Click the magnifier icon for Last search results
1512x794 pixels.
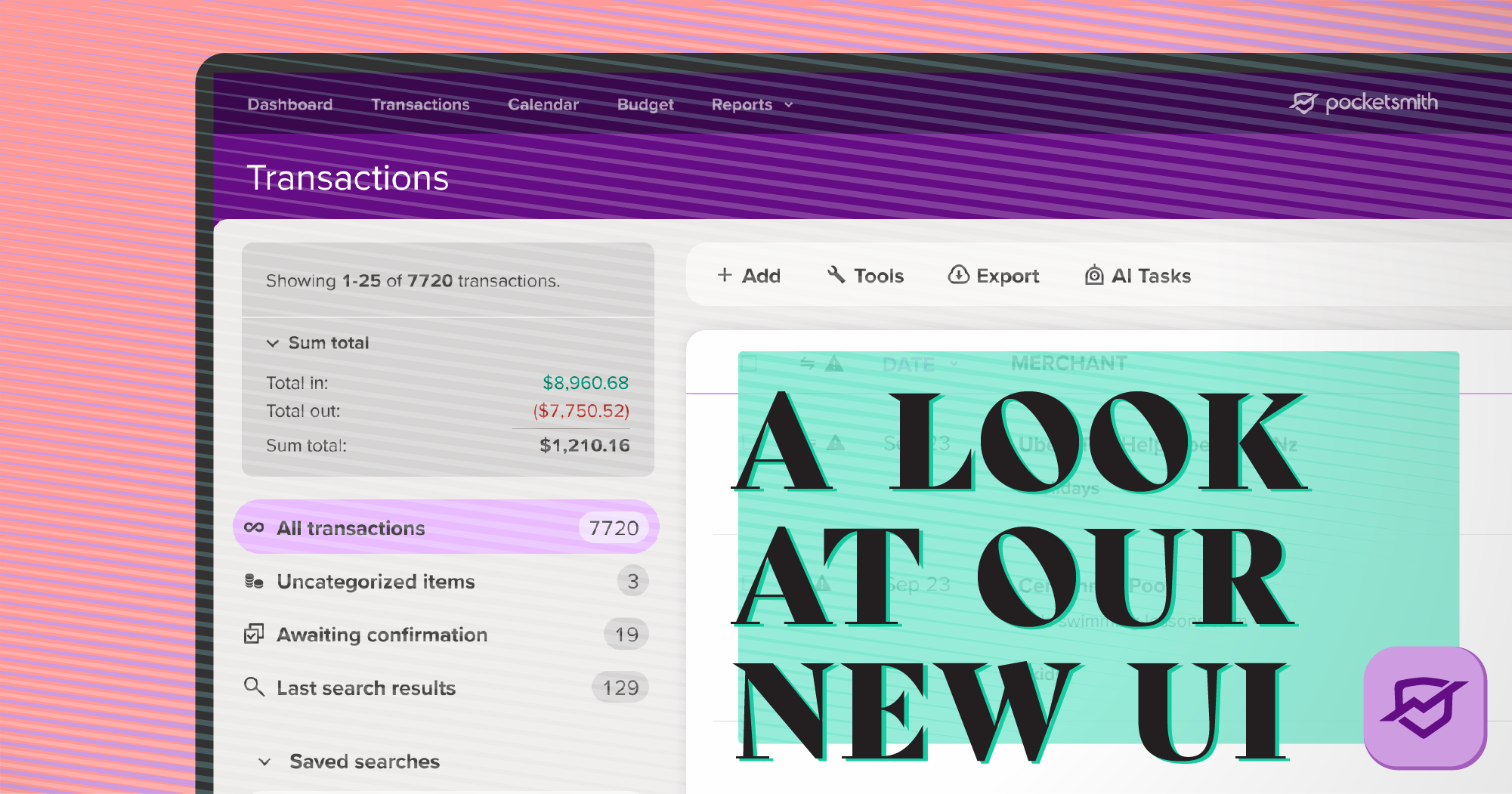click(x=254, y=687)
